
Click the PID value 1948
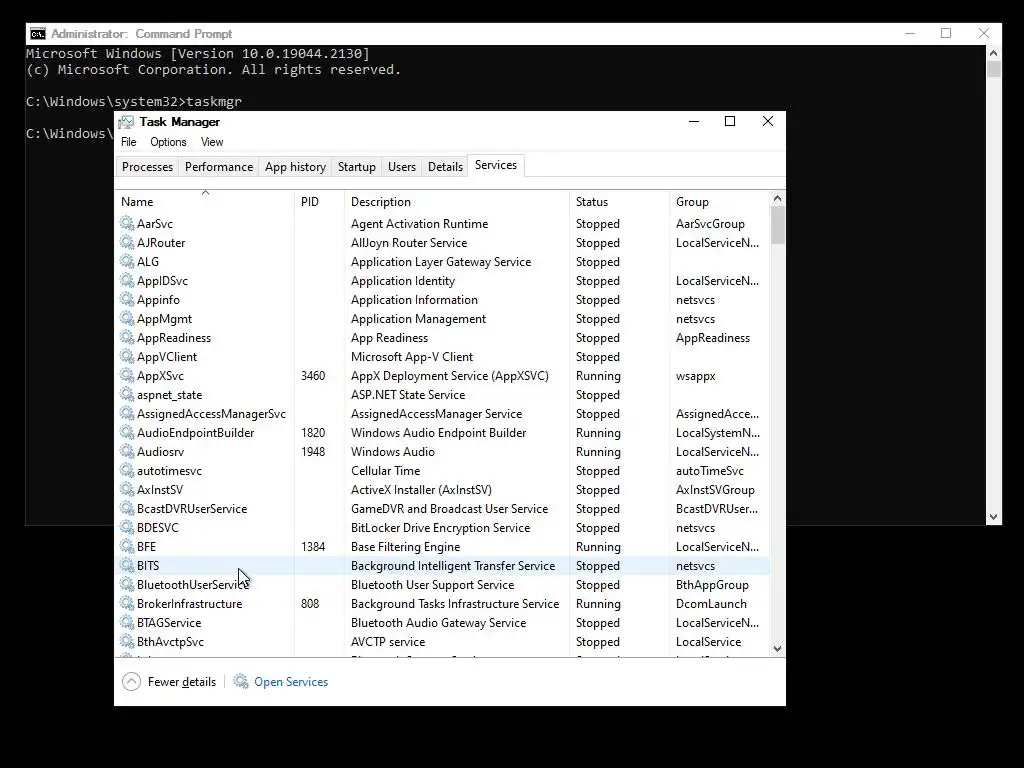coord(313,451)
